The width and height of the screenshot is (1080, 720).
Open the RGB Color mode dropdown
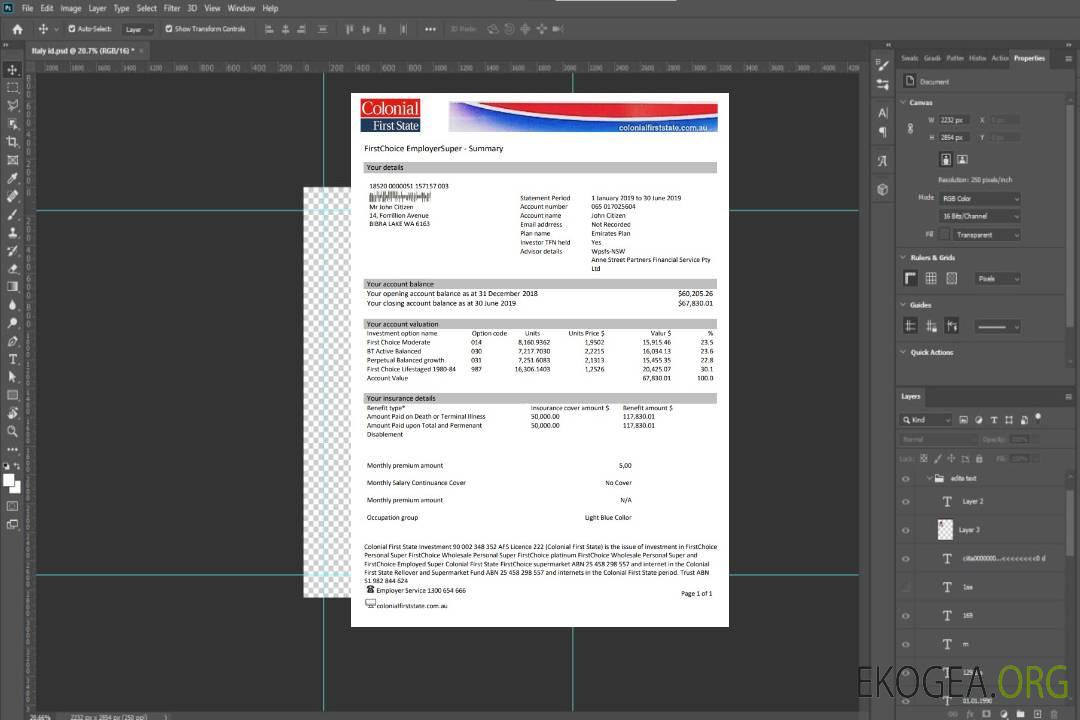[x=979, y=199]
